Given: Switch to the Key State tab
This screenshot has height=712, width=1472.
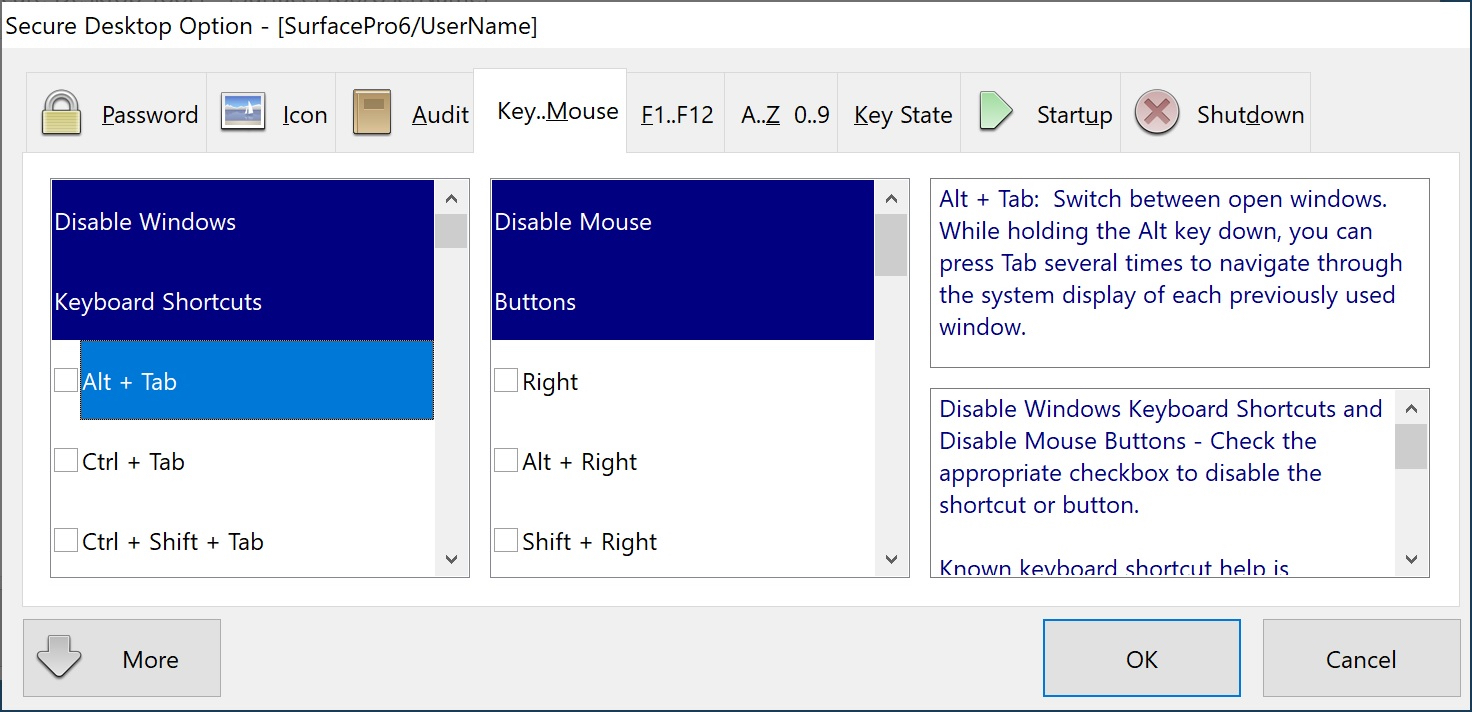Looking at the screenshot, I should pyautogui.click(x=900, y=113).
